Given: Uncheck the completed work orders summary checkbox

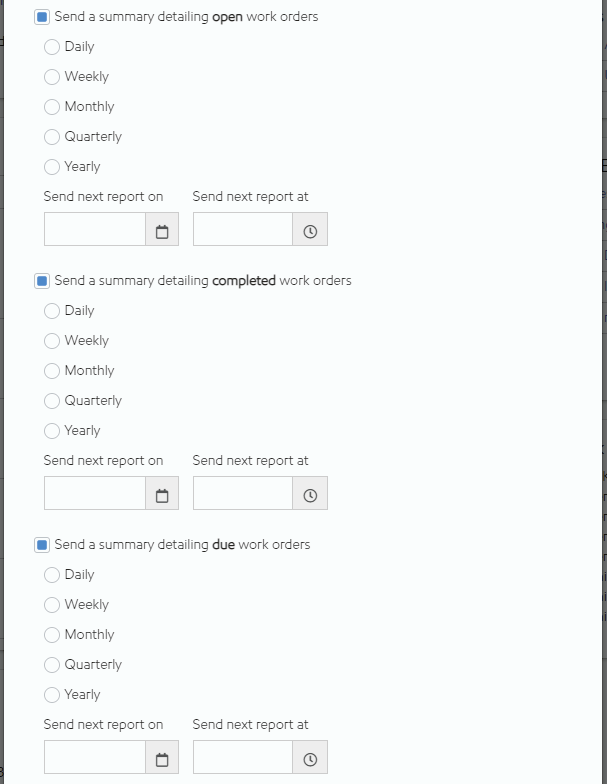Looking at the screenshot, I should [x=42, y=281].
